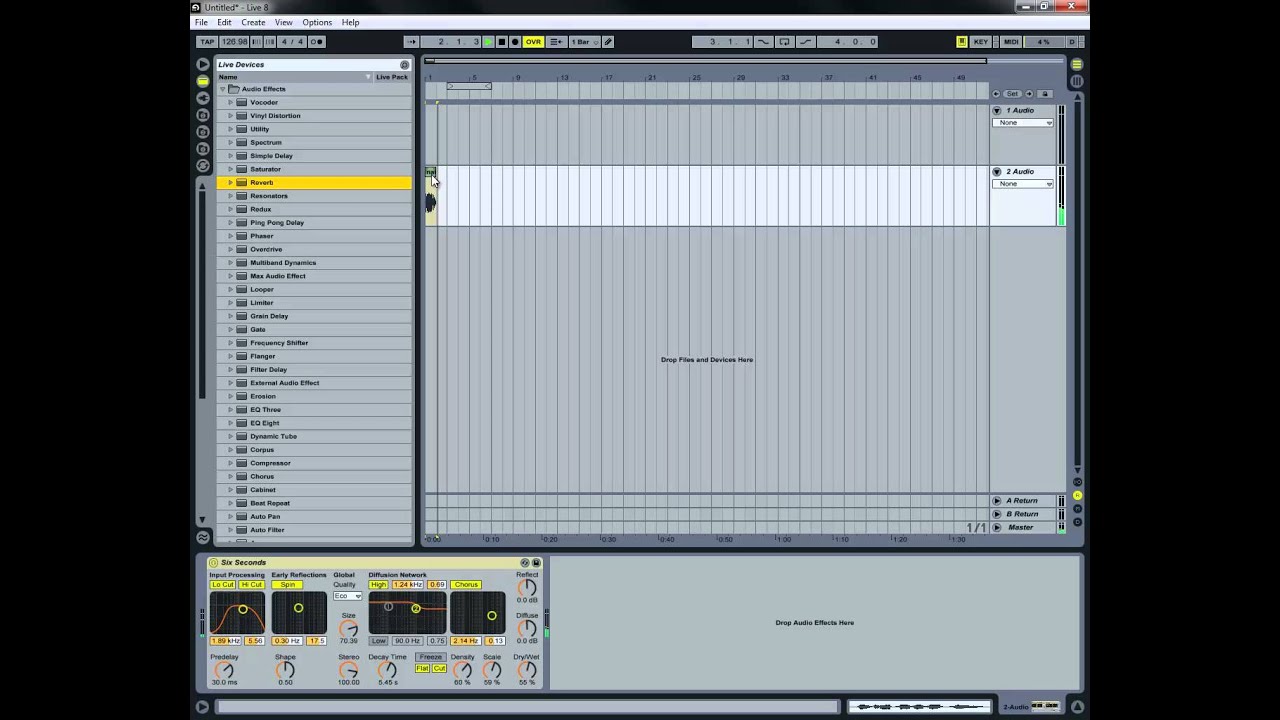
Task: Click the Next Locator arrow
Action: pyautogui.click(x=1030, y=93)
